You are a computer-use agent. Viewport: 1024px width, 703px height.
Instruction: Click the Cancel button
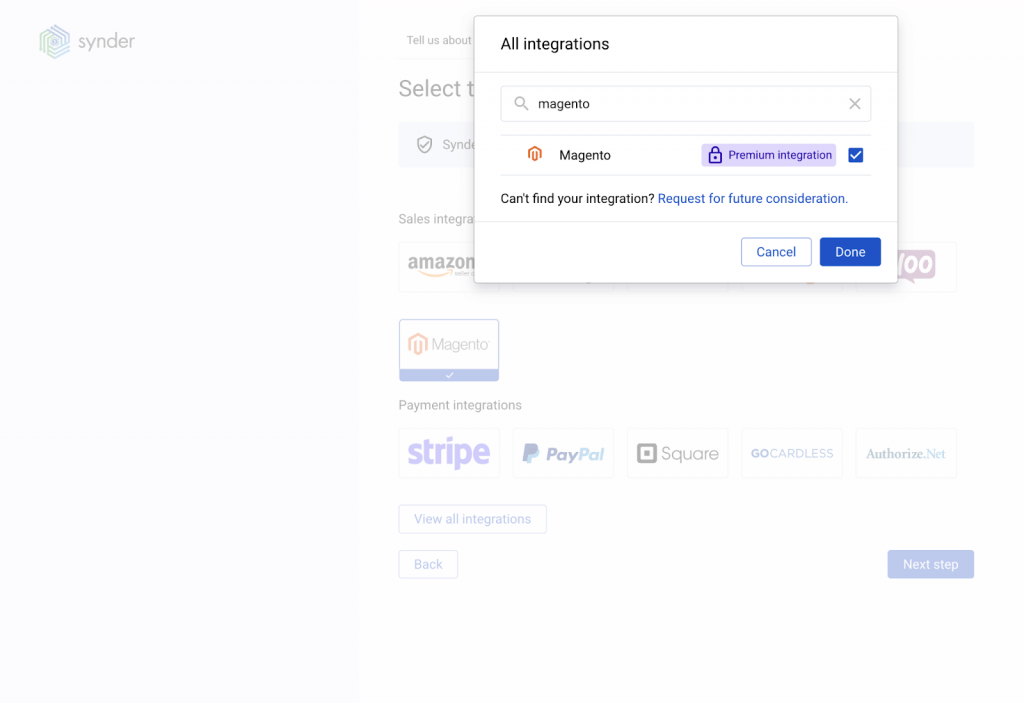click(776, 252)
